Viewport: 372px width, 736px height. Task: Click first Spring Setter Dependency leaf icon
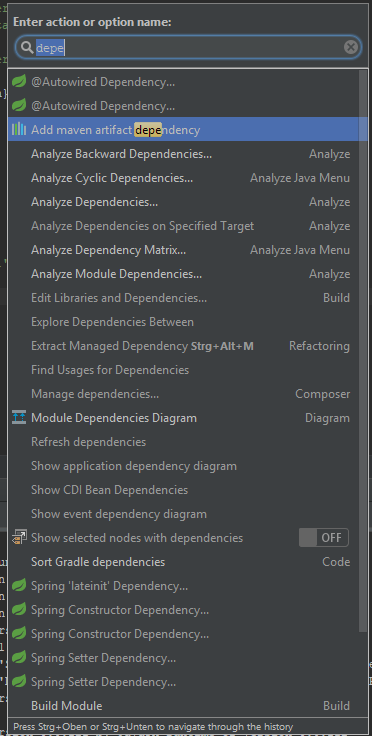tap(19, 658)
